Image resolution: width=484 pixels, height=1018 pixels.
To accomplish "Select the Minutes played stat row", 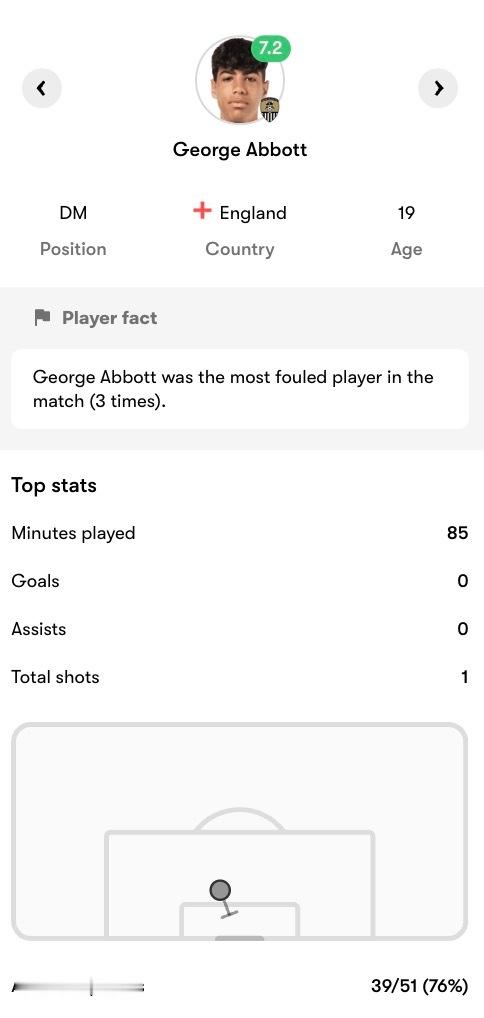I will point(240,533).
